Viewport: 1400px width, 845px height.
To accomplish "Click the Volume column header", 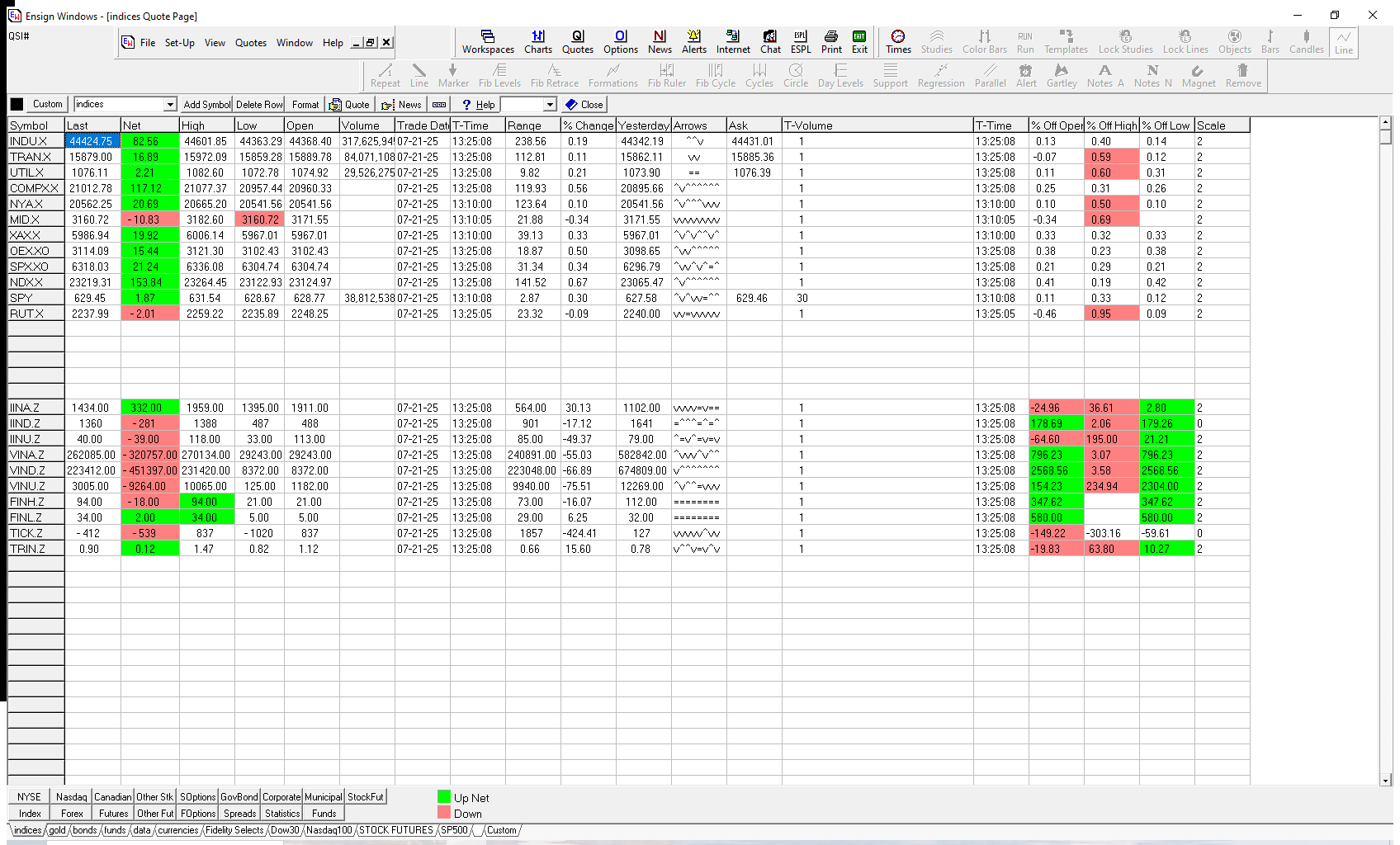I will pos(367,125).
